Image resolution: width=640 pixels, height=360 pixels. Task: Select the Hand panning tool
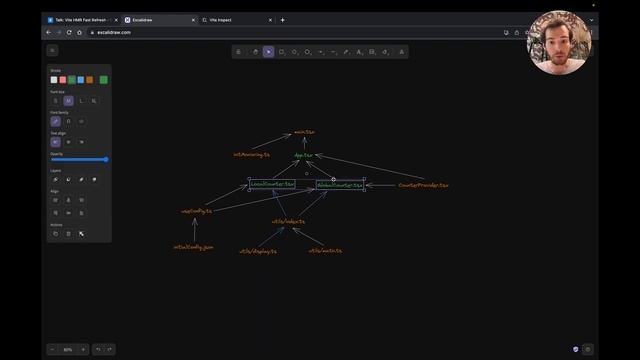pyautogui.click(x=256, y=52)
